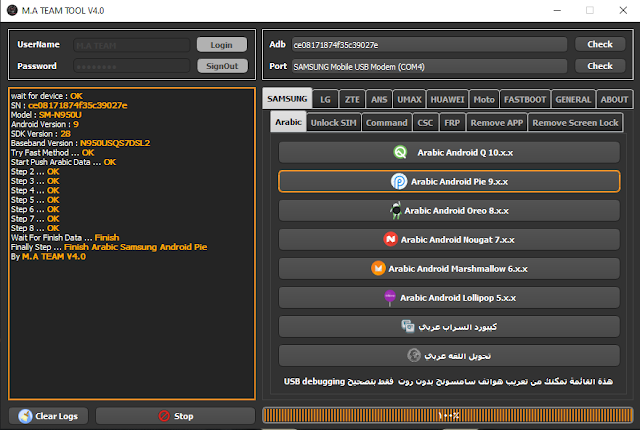
Task: Click the Adb serial number field
Action: (429, 44)
